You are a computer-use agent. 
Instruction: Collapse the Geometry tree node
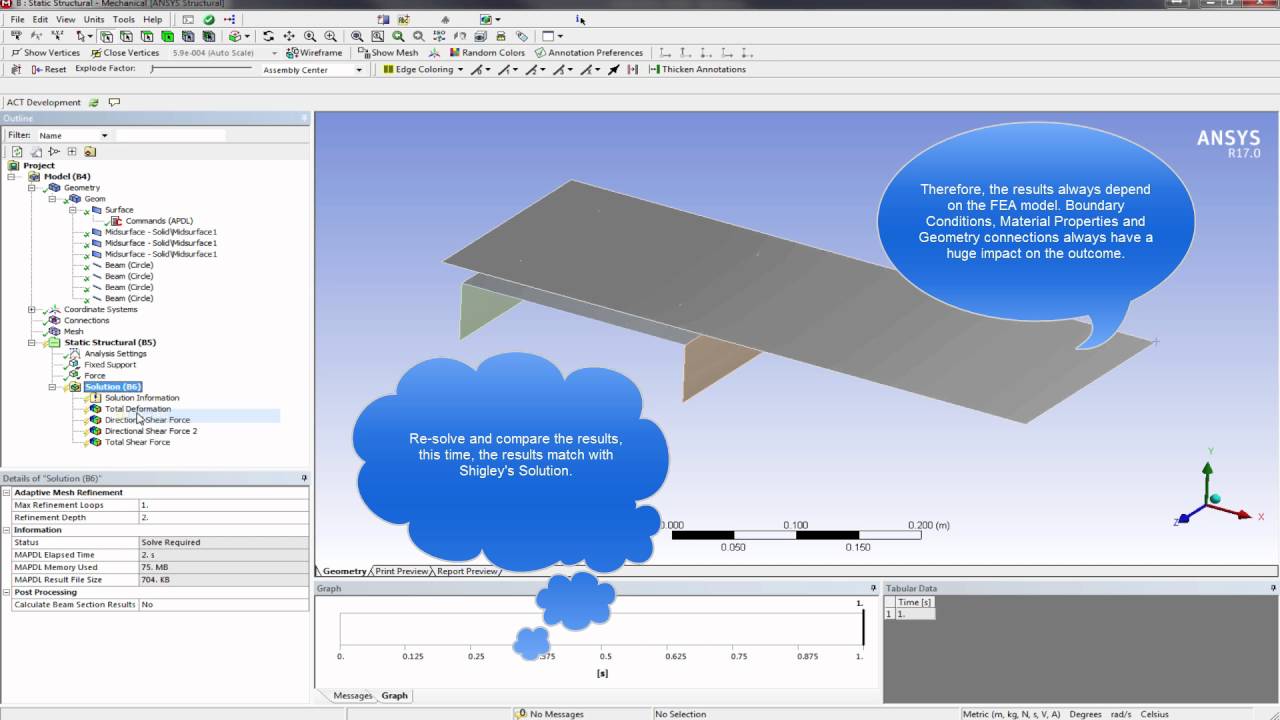[x=32, y=188]
